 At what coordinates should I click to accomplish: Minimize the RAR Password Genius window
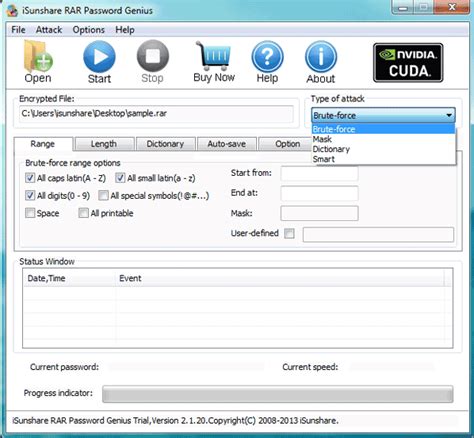[x=403, y=7]
